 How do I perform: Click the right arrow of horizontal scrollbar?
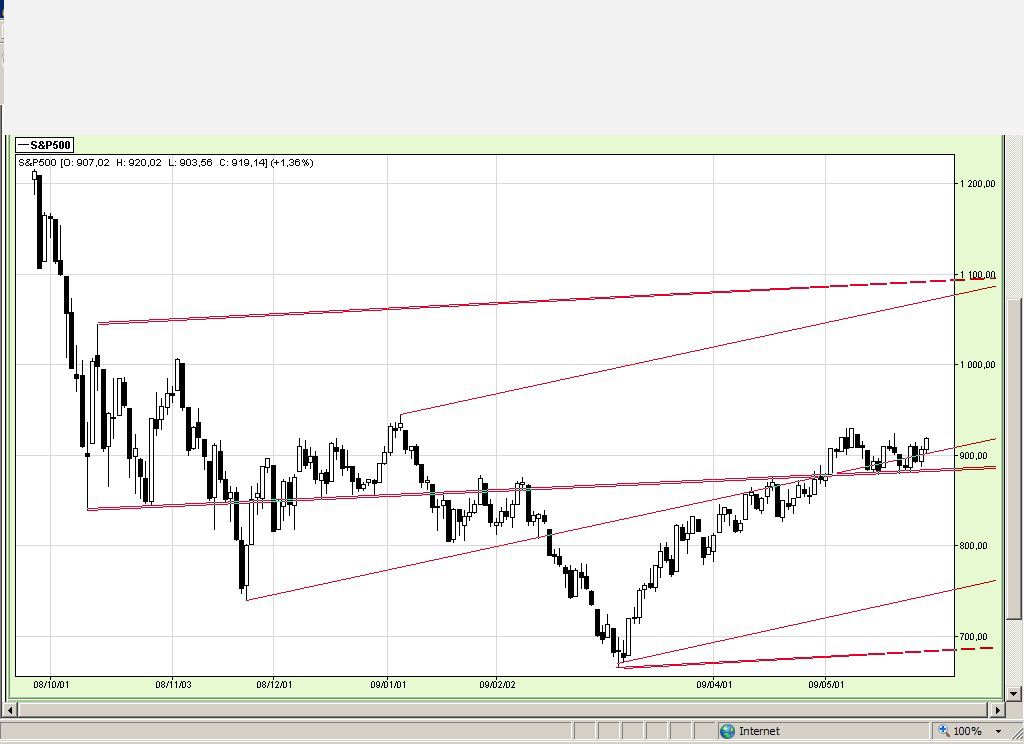coord(997,709)
